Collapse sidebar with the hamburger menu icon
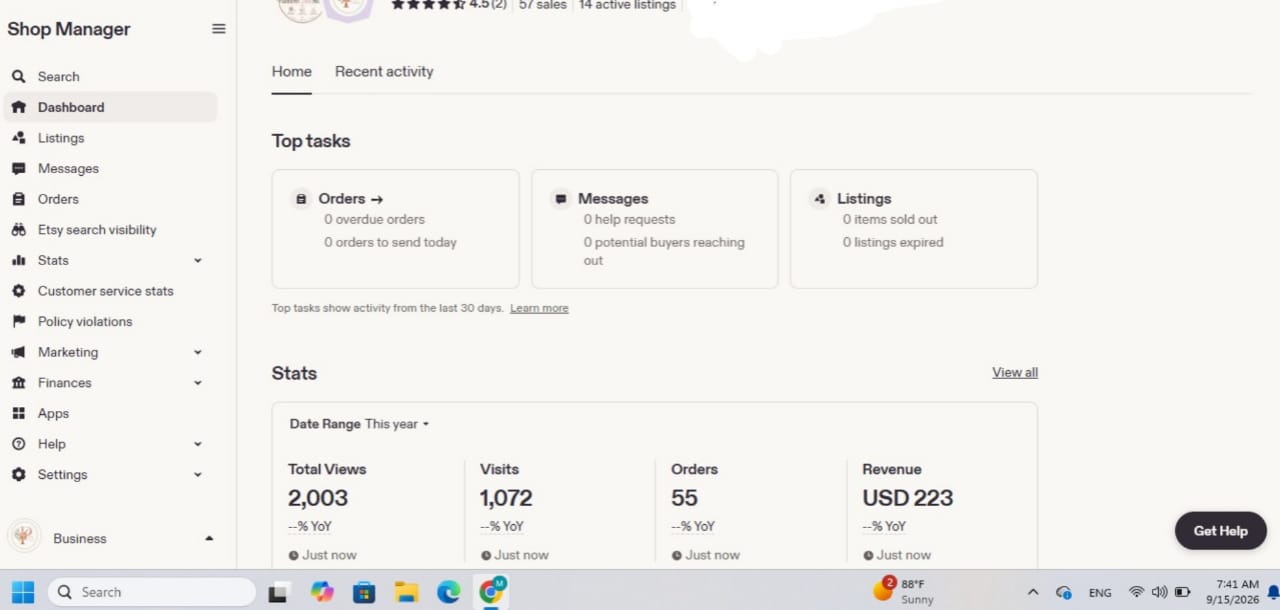 219,29
